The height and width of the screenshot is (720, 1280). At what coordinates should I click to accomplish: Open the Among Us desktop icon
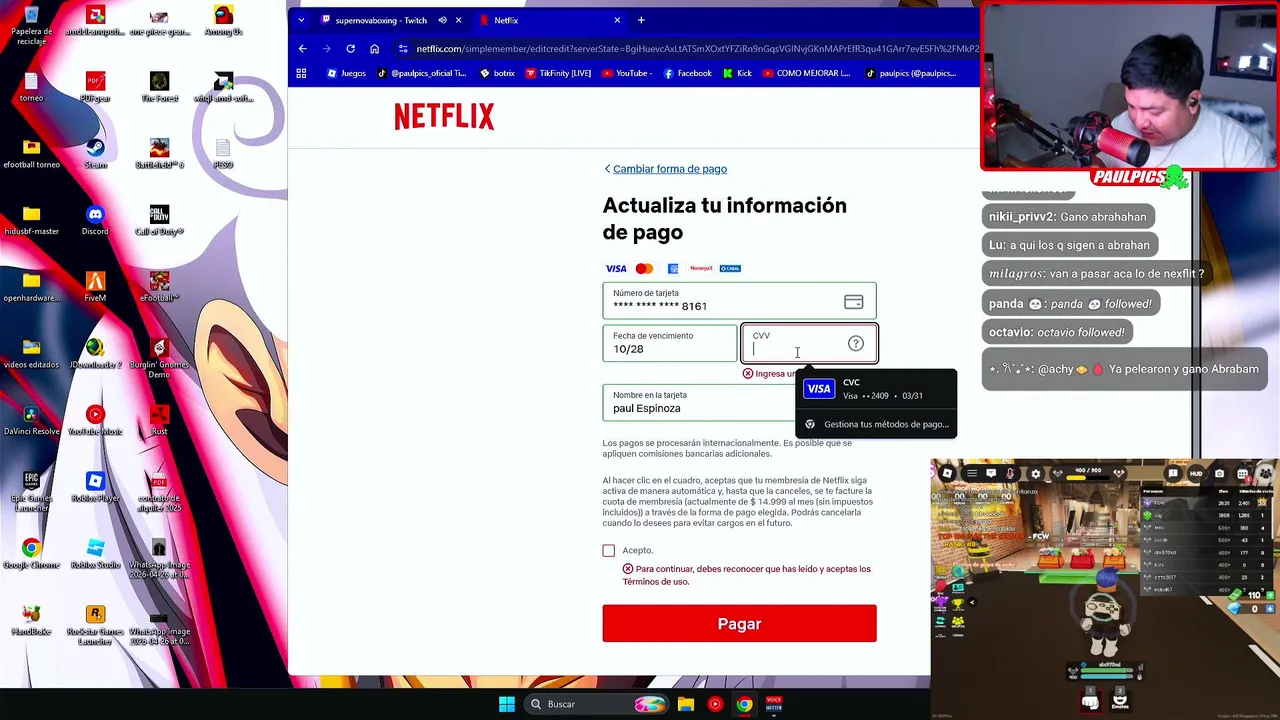pyautogui.click(x=223, y=20)
